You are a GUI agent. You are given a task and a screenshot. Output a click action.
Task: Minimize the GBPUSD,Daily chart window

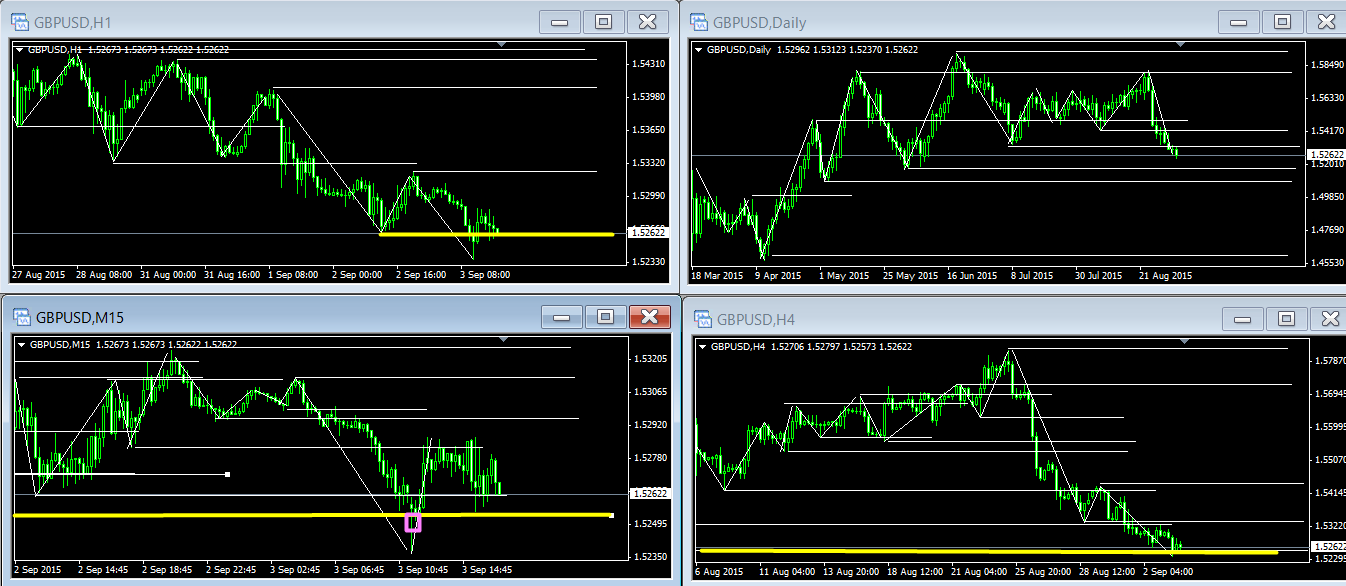[1239, 22]
